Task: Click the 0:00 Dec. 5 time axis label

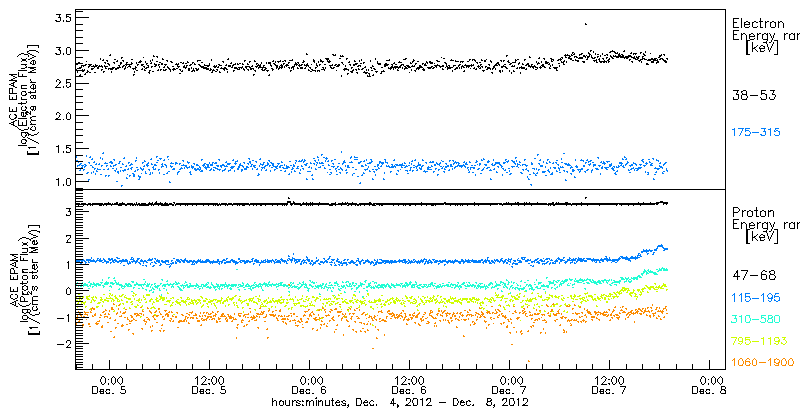Action: (109, 386)
